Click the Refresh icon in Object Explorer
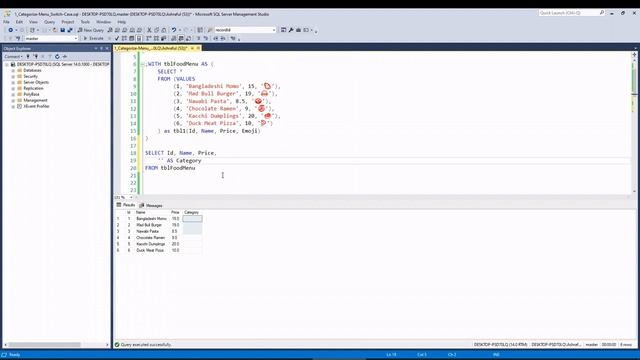Viewport: 640px width, 360px height. (x=57, y=56)
